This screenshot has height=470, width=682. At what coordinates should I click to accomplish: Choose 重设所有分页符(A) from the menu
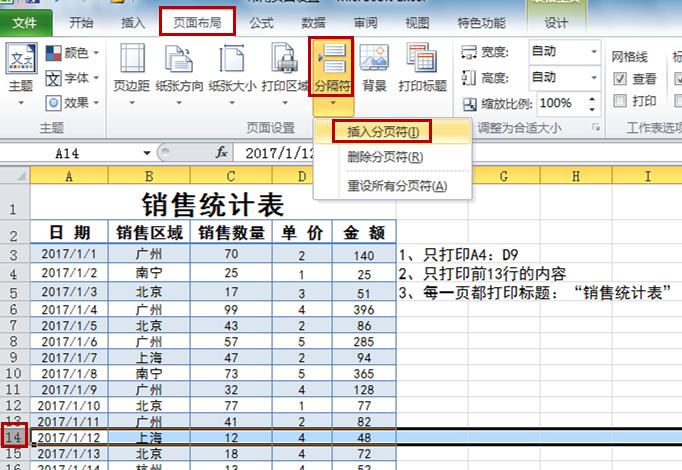(x=392, y=186)
